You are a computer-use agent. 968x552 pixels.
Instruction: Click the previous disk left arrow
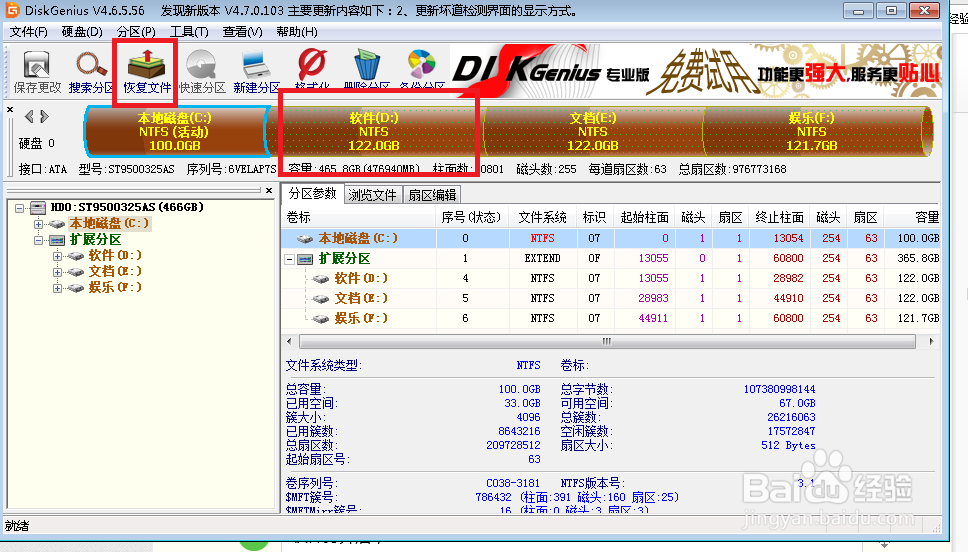tap(29, 116)
